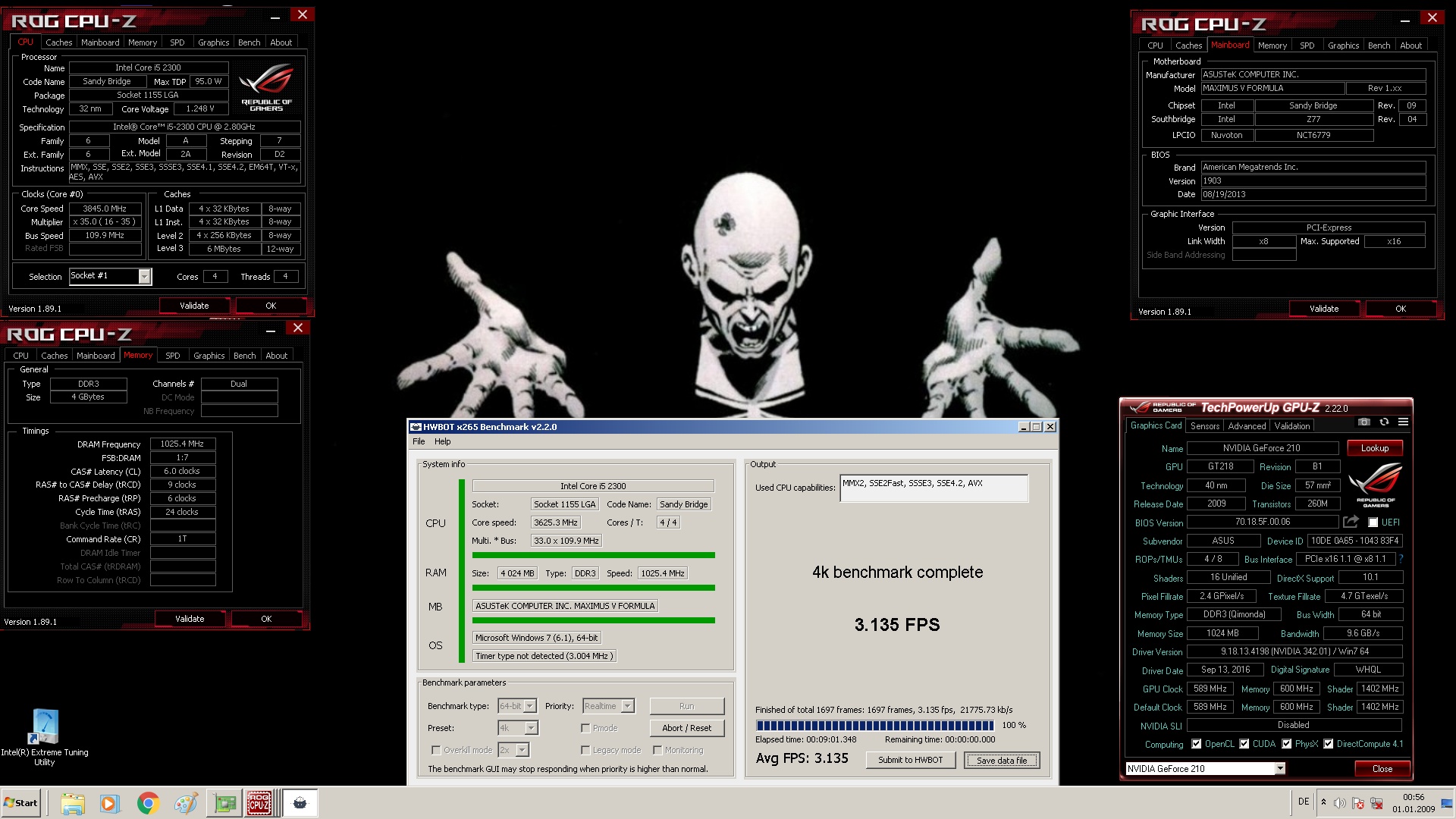
Task: Click Save data file button
Action: coord(1002,760)
